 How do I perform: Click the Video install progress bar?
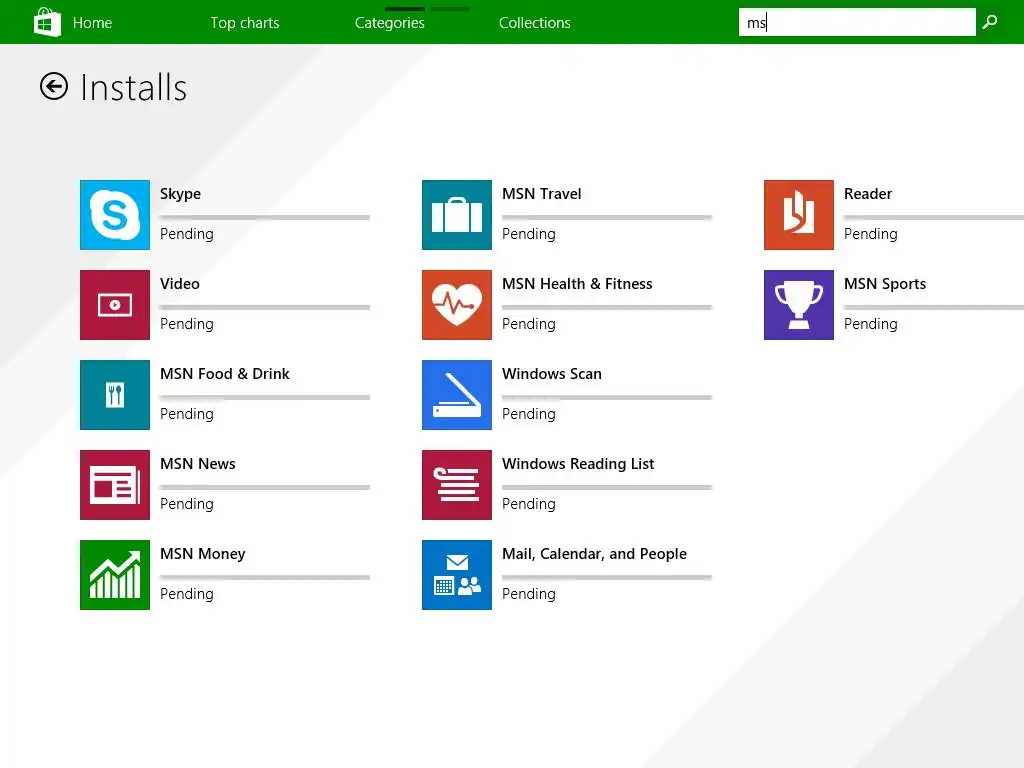tap(264, 308)
